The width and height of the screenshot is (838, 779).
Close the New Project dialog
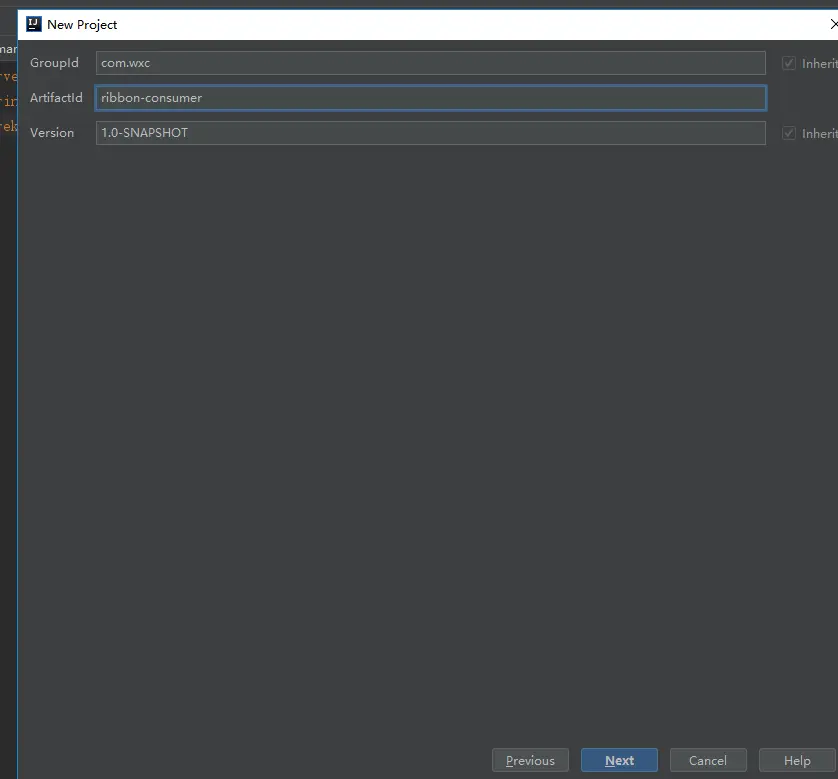pos(833,24)
